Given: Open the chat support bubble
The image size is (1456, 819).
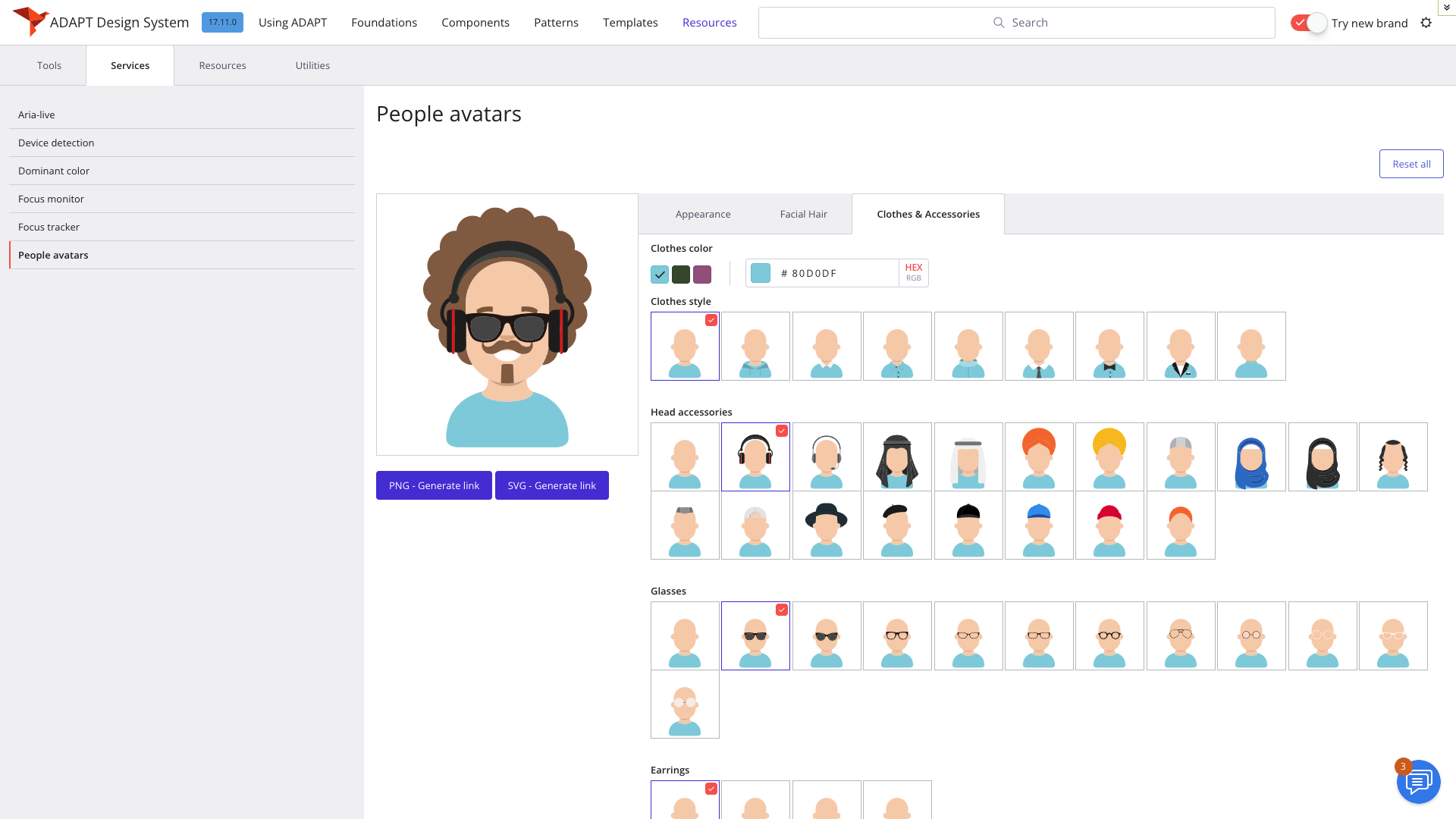Looking at the screenshot, I should (1418, 782).
